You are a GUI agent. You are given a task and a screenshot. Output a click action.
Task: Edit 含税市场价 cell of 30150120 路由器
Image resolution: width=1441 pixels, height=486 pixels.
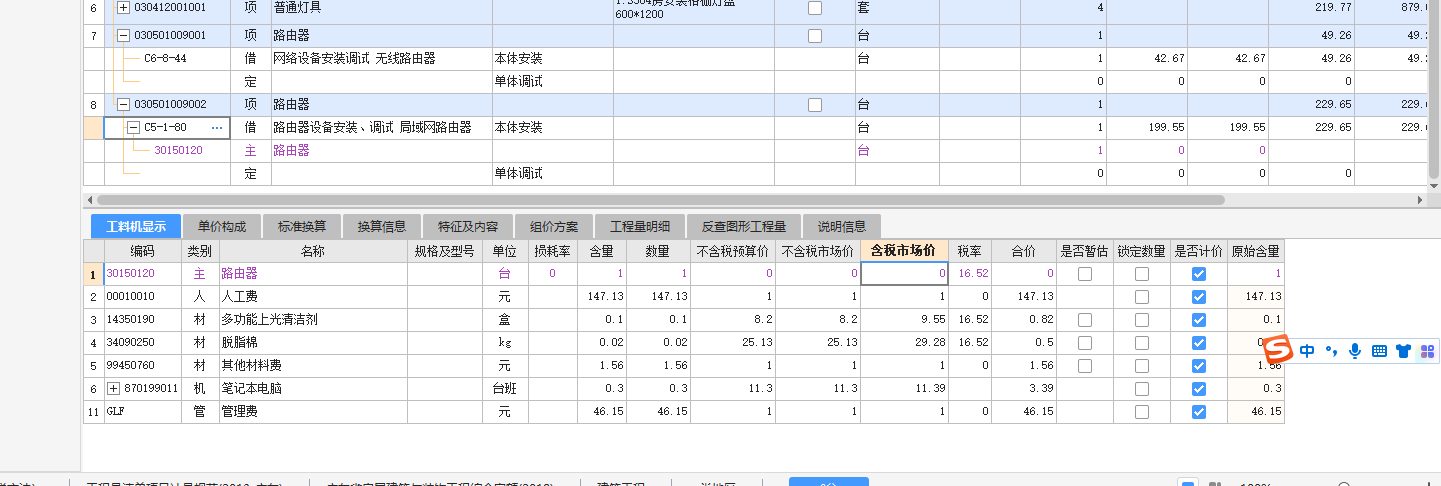pos(904,274)
